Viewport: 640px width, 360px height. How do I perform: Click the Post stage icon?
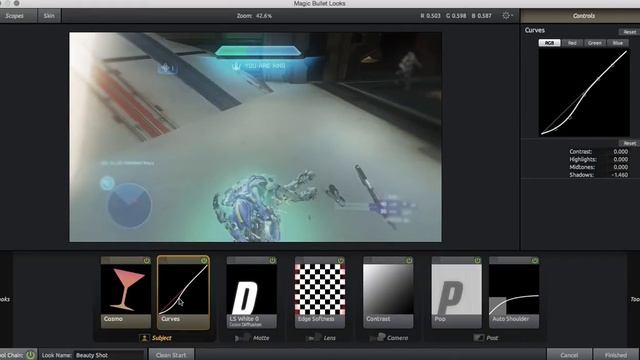pyautogui.click(x=479, y=338)
